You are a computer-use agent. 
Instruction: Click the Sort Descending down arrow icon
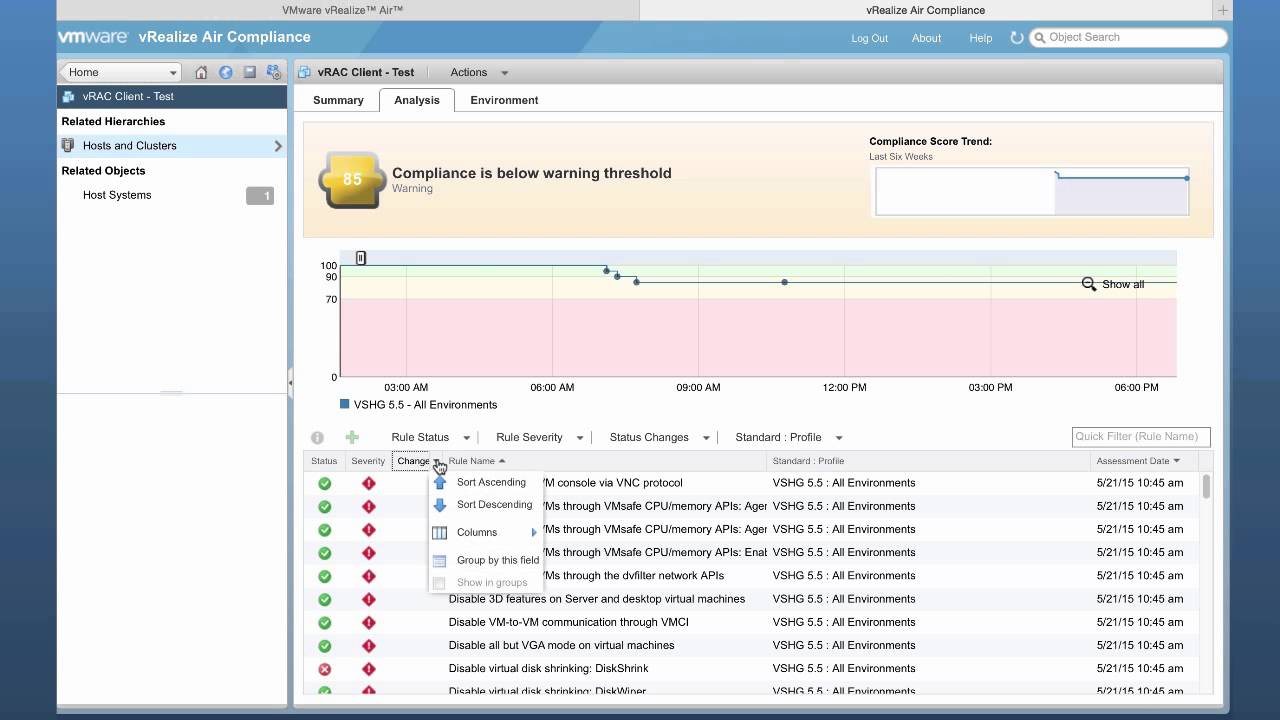pyautogui.click(x=439, y=505)
